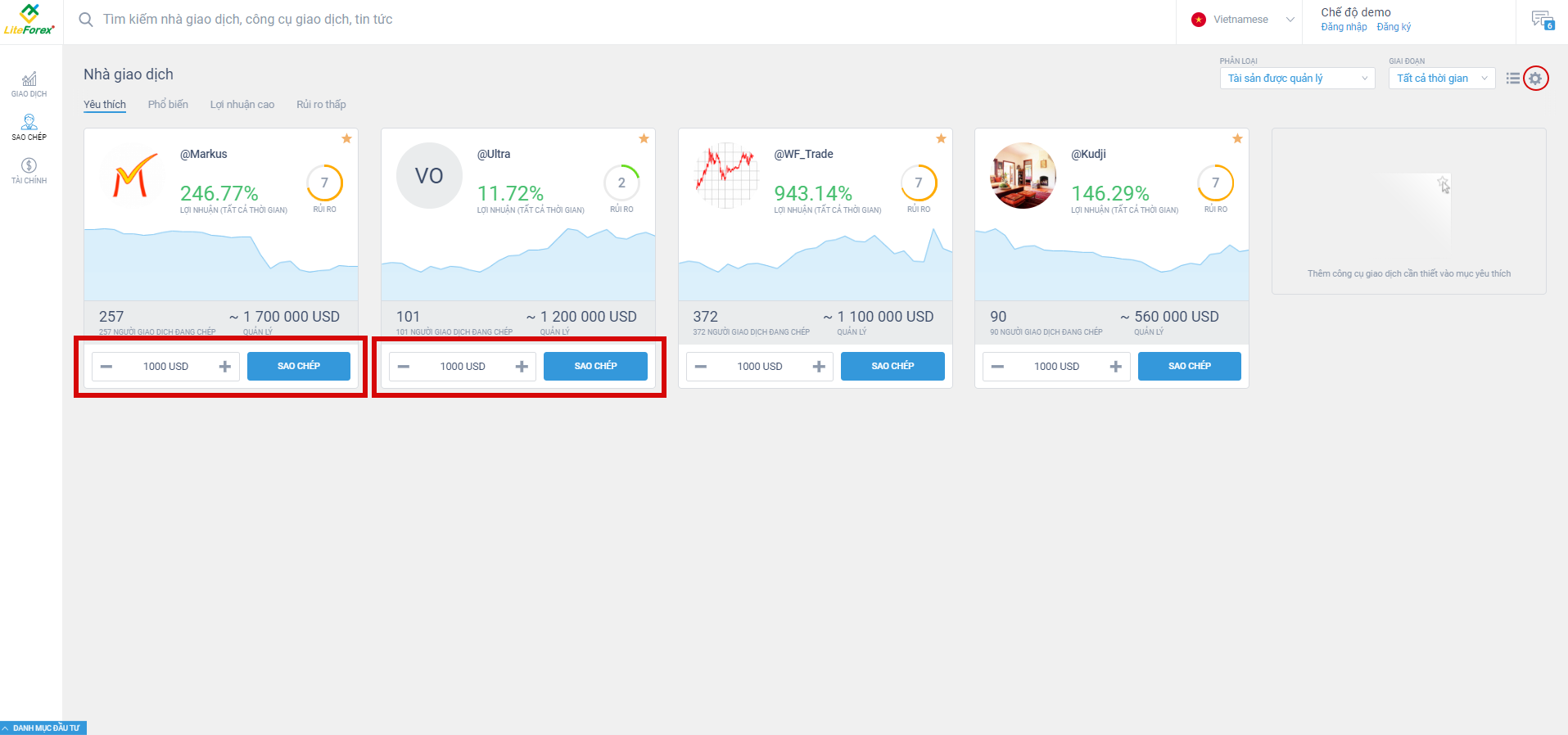Click the @WF_Trade profit chart
The height and width of the screenshot is (735, 1568).
pos(816,264)
